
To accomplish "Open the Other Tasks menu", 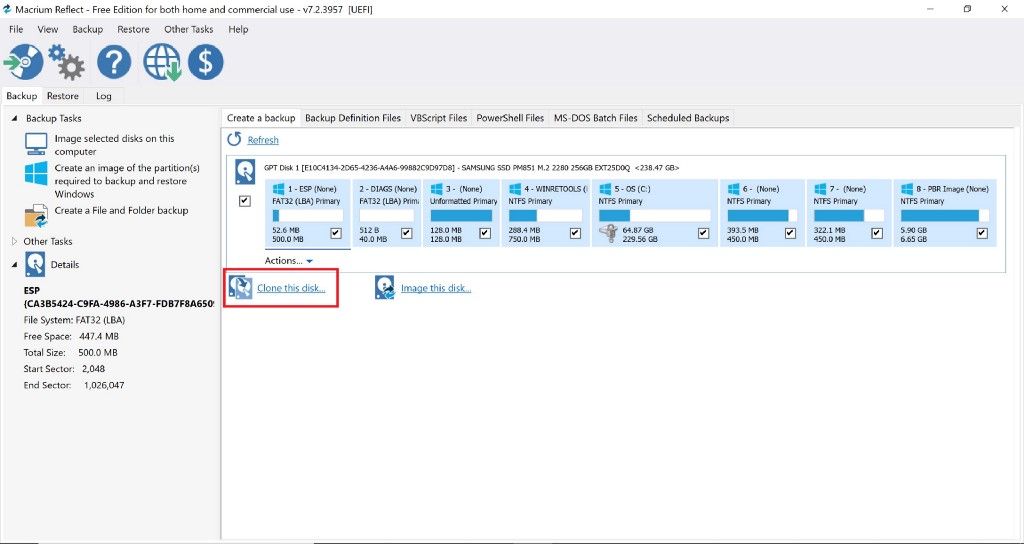I will [189, 29].
